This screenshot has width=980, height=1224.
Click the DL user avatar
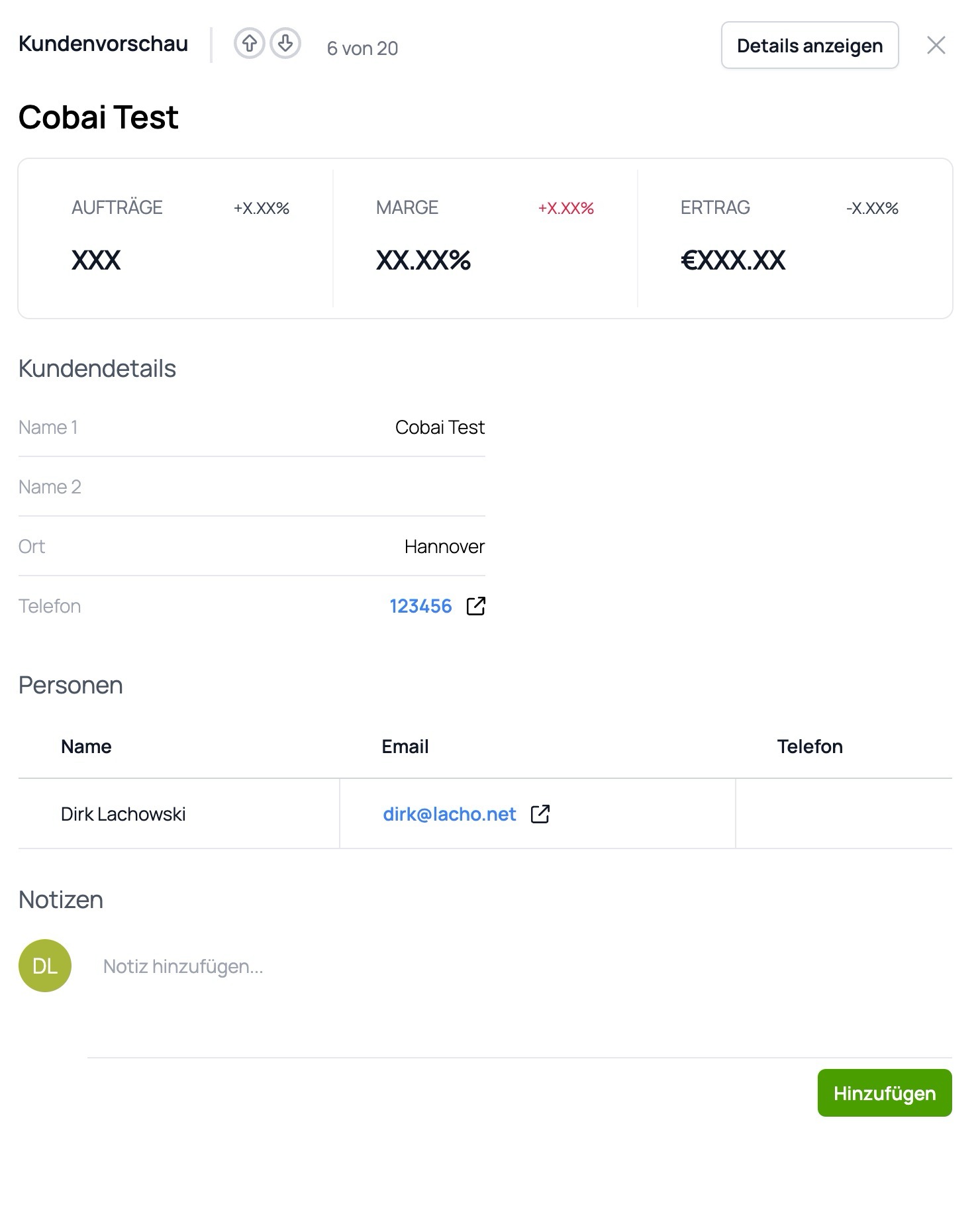(45, 966)
